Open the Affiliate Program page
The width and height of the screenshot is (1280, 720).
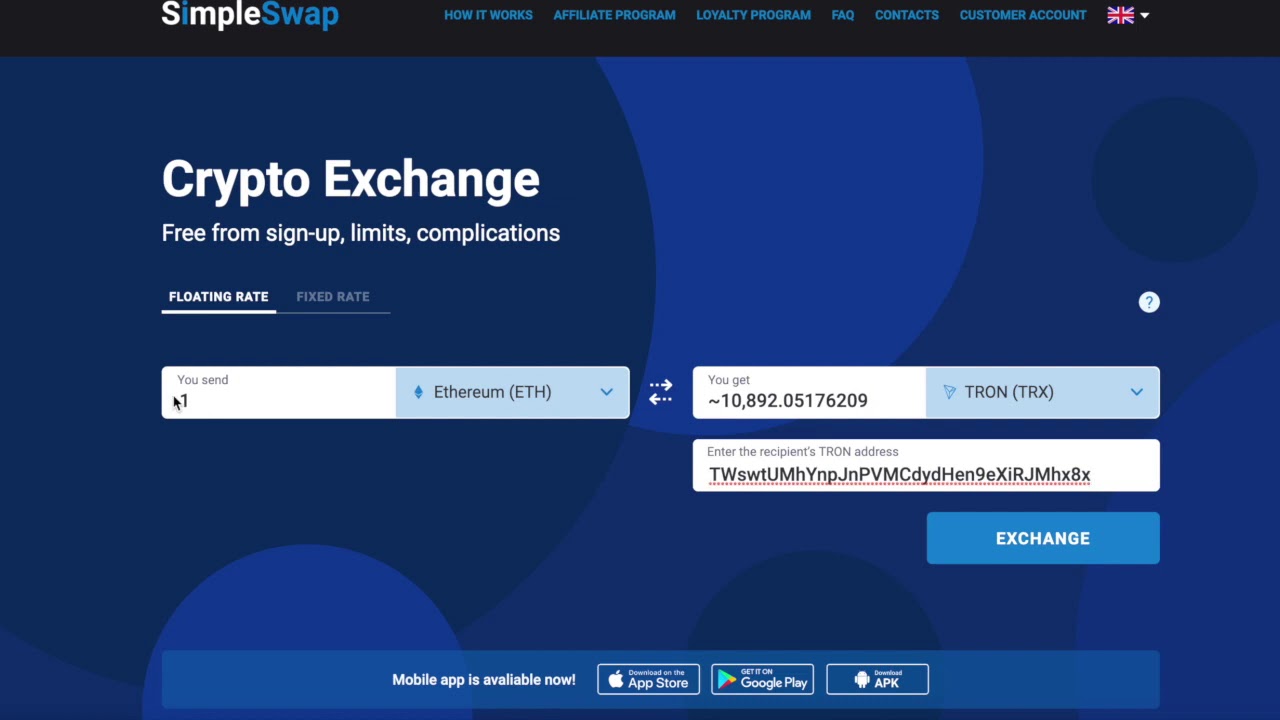614,15
